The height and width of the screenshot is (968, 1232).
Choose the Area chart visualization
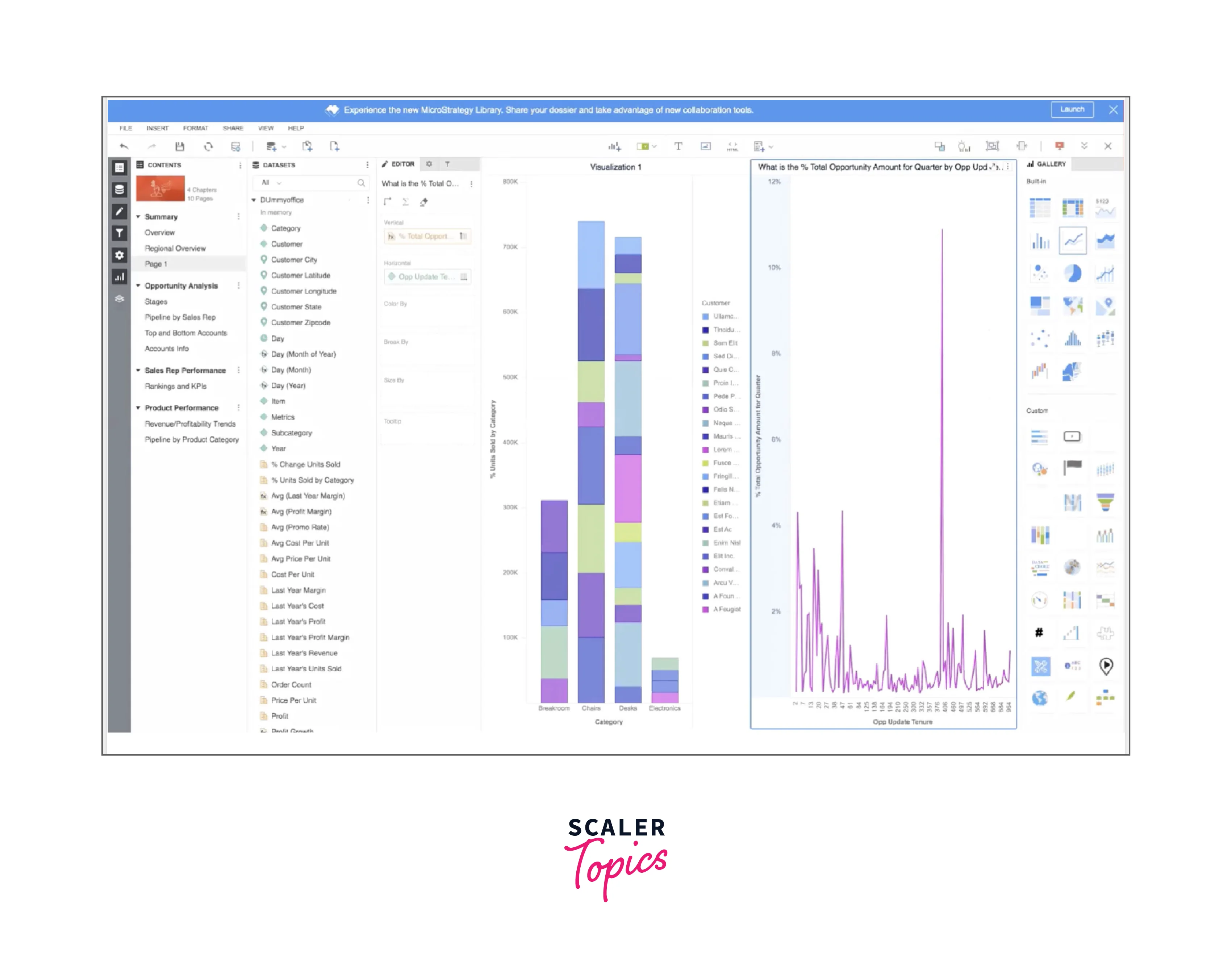1105,241
